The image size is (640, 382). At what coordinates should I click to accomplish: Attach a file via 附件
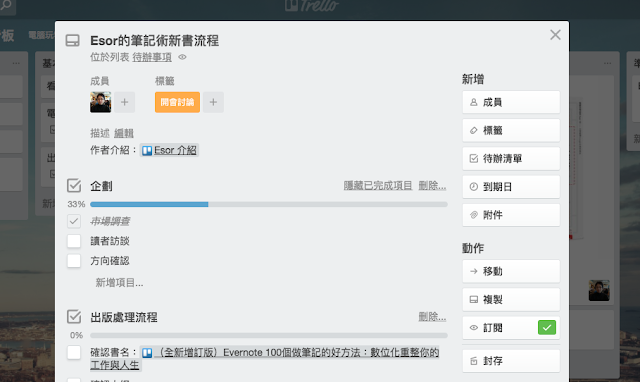tap(511, 215)
